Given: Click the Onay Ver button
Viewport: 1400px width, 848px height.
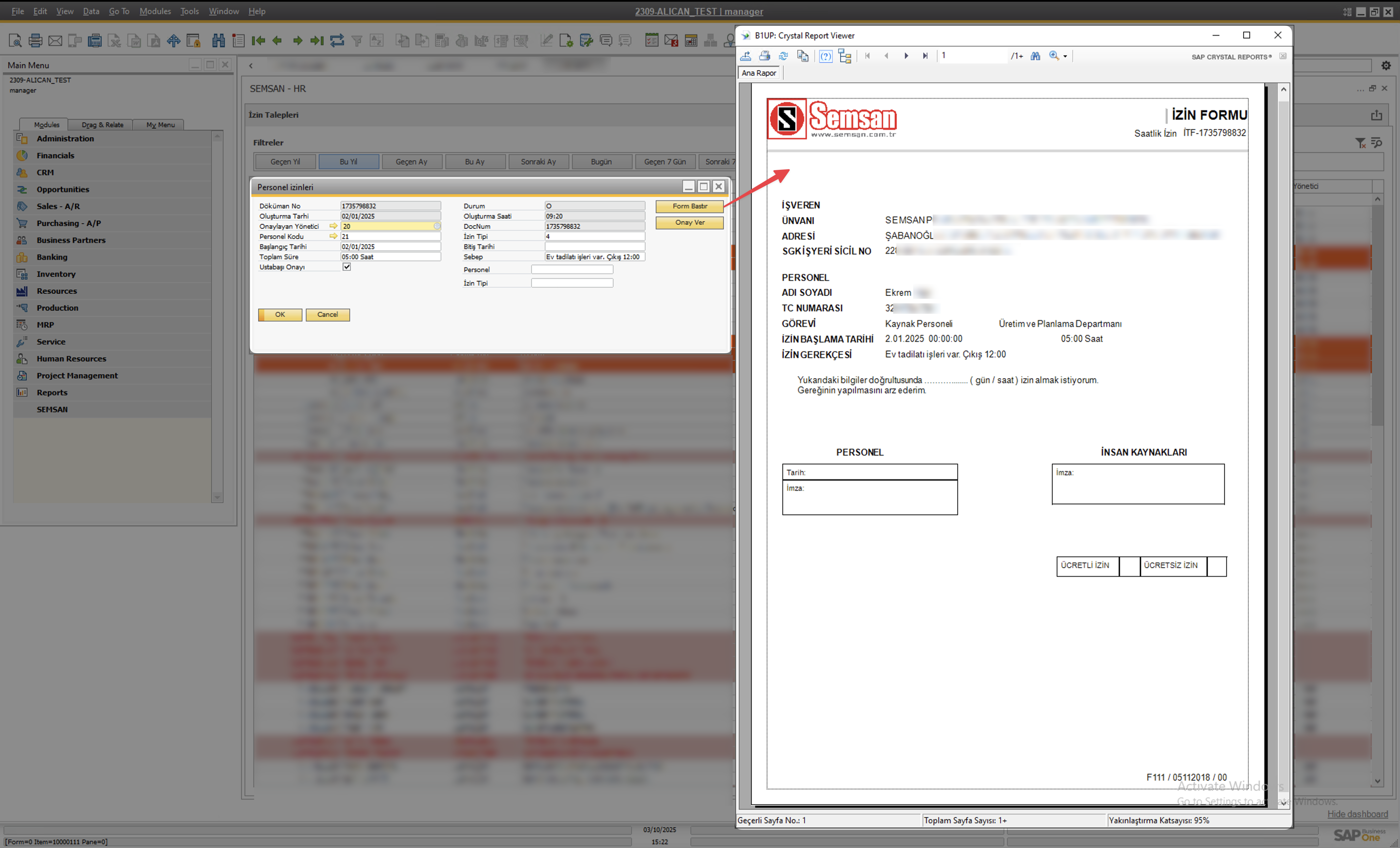Looking at the screenshot, I should click(x=689, y=223).
